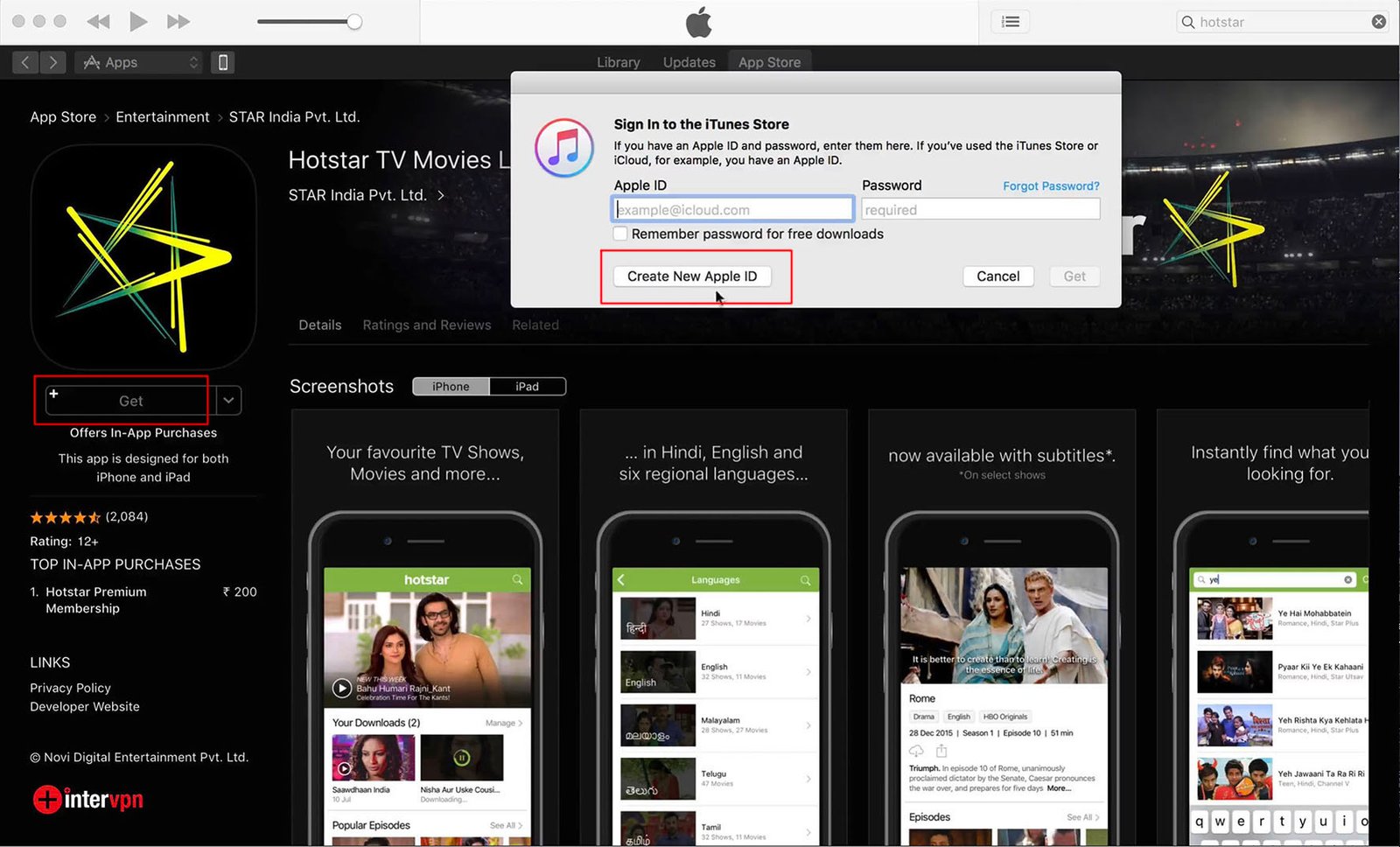This screenshot has height=847, width=1400.
Task: Open the Entertainment breadcrumb link
Action: click(163, 117)
